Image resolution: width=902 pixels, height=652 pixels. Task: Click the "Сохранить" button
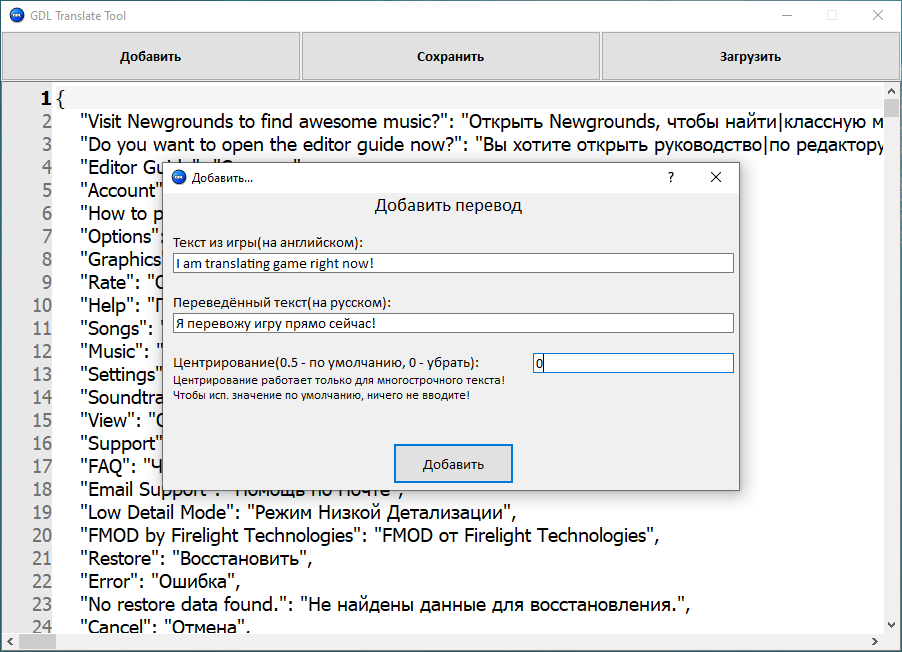point(450,56)
